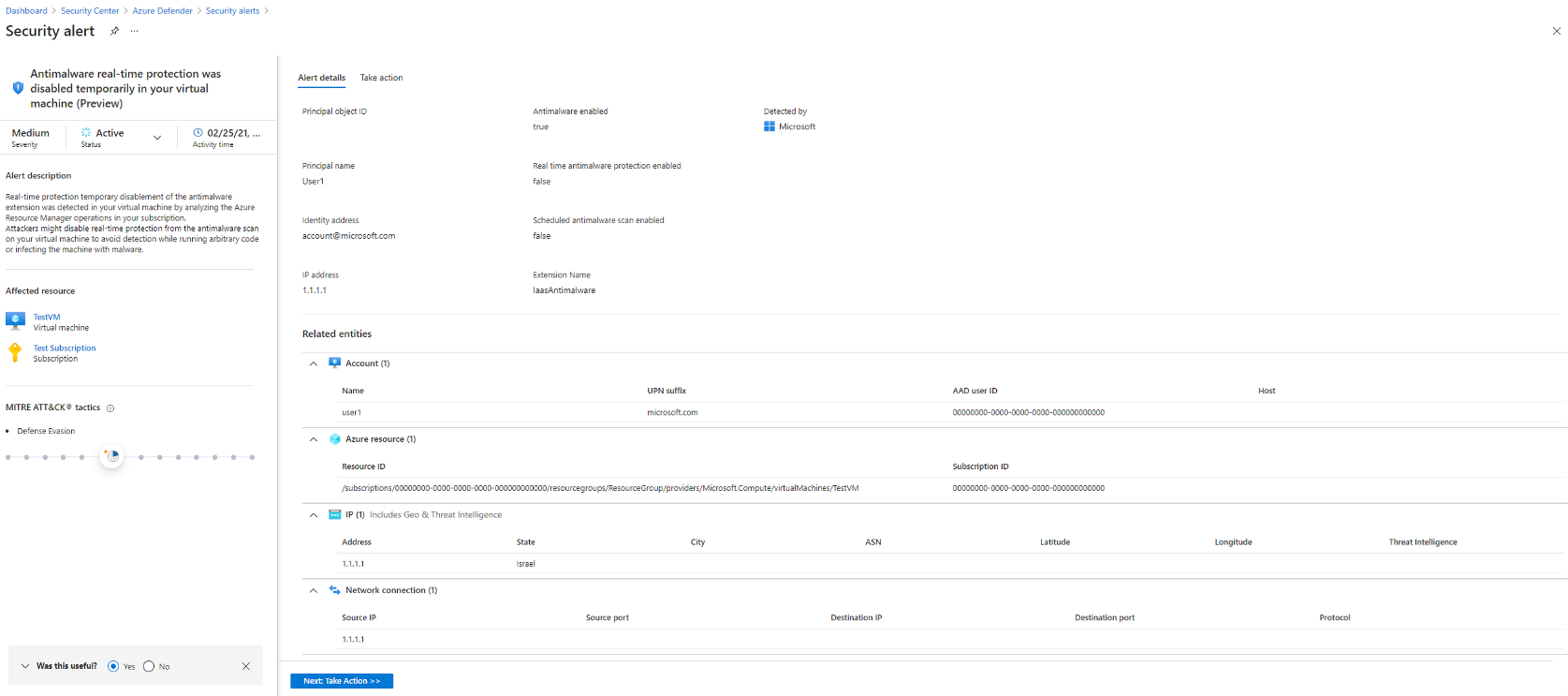The width and height of the screenshot is (1568, 696).
Task: Open the Active status dropdown
Action: coord(156,138)
